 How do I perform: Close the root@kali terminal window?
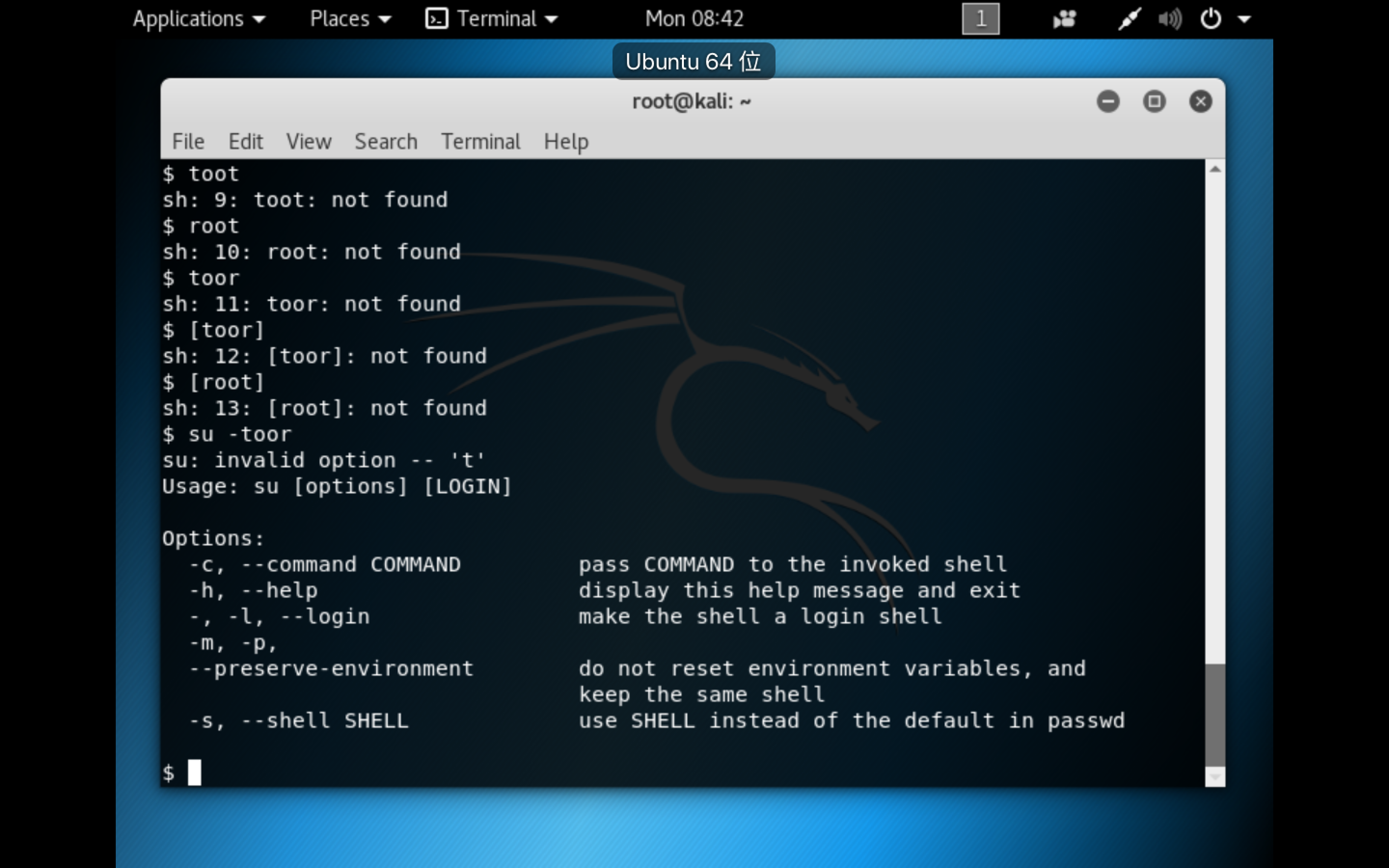[x=1200, y=102]
